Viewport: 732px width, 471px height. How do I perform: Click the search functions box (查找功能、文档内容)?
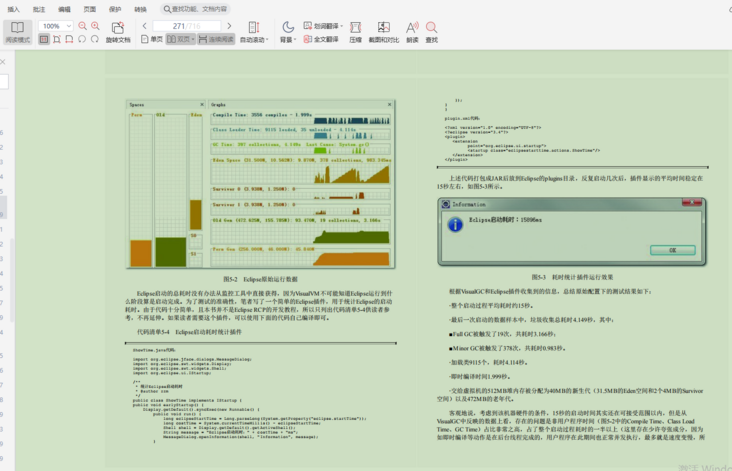click(197, 9)
